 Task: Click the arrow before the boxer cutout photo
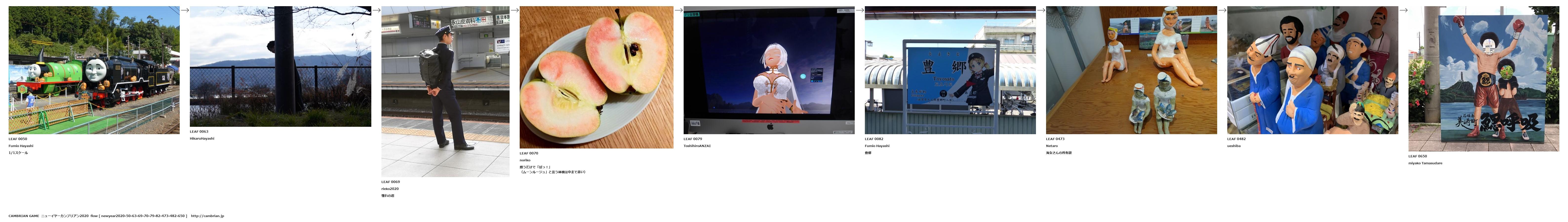pyautogui.click(x=1403, y=10)
